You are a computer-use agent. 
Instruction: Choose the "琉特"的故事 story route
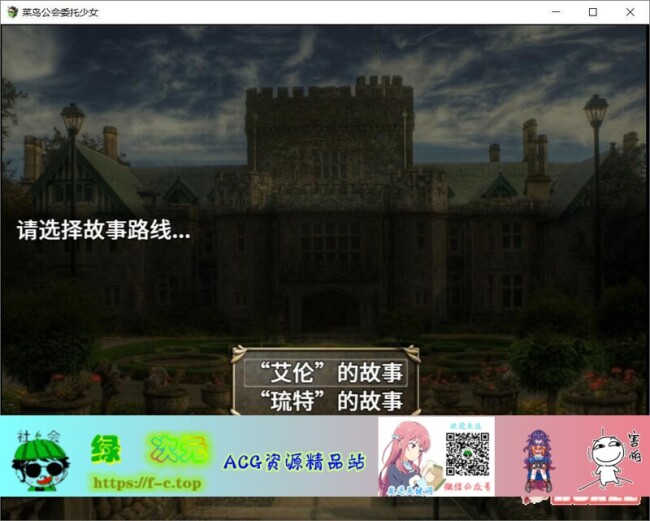331,401
